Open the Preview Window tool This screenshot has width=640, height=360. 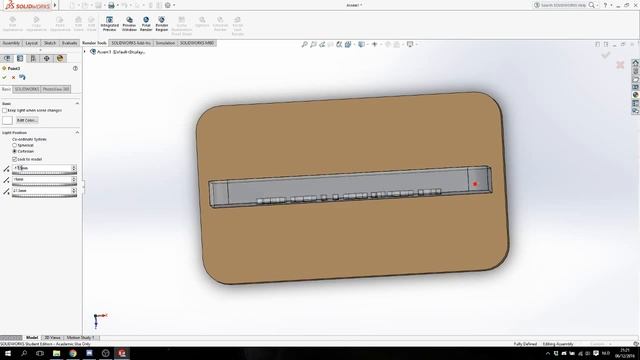coord(129,24)
